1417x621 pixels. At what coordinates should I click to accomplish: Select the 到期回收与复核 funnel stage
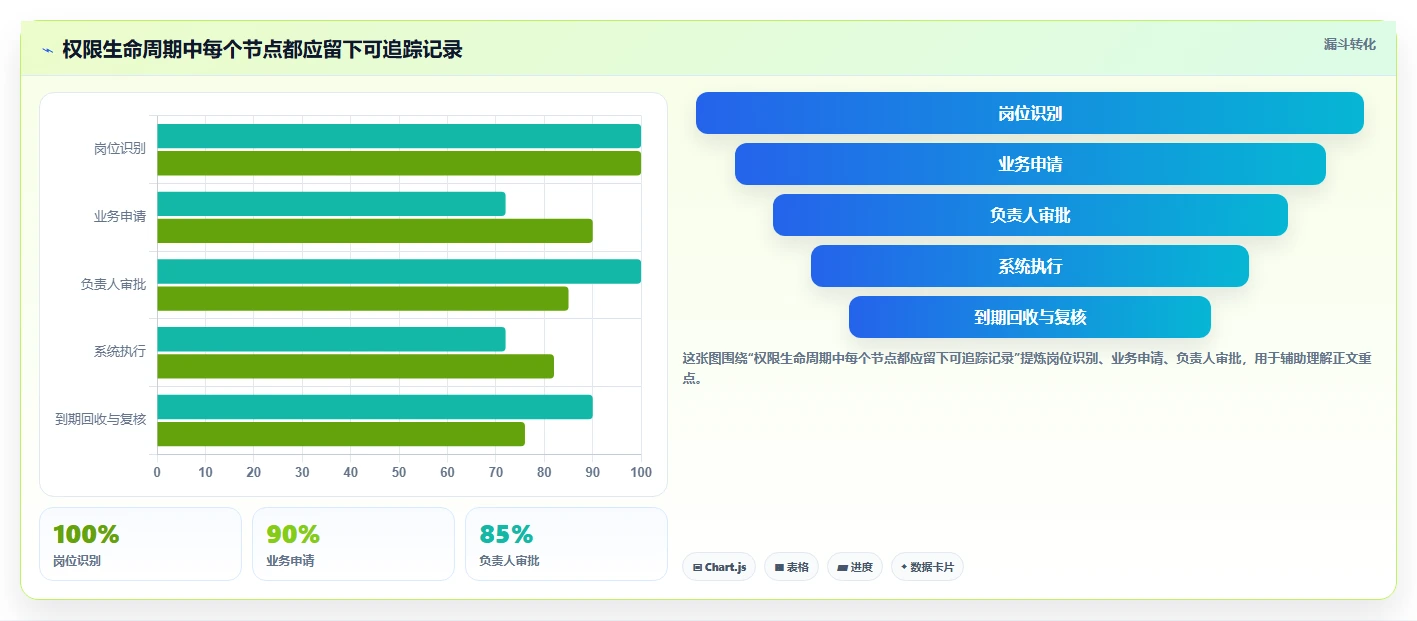[1029, 317]
